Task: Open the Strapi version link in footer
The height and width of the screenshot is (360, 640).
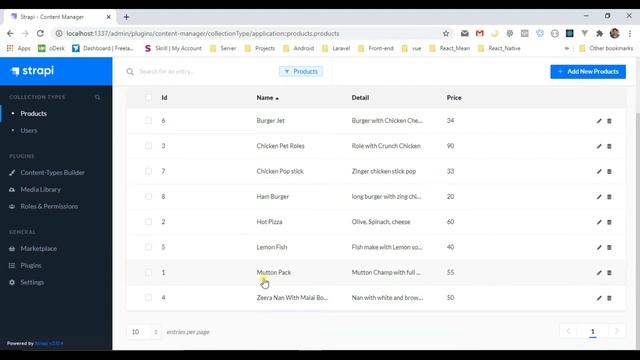Action: [49, 343]
